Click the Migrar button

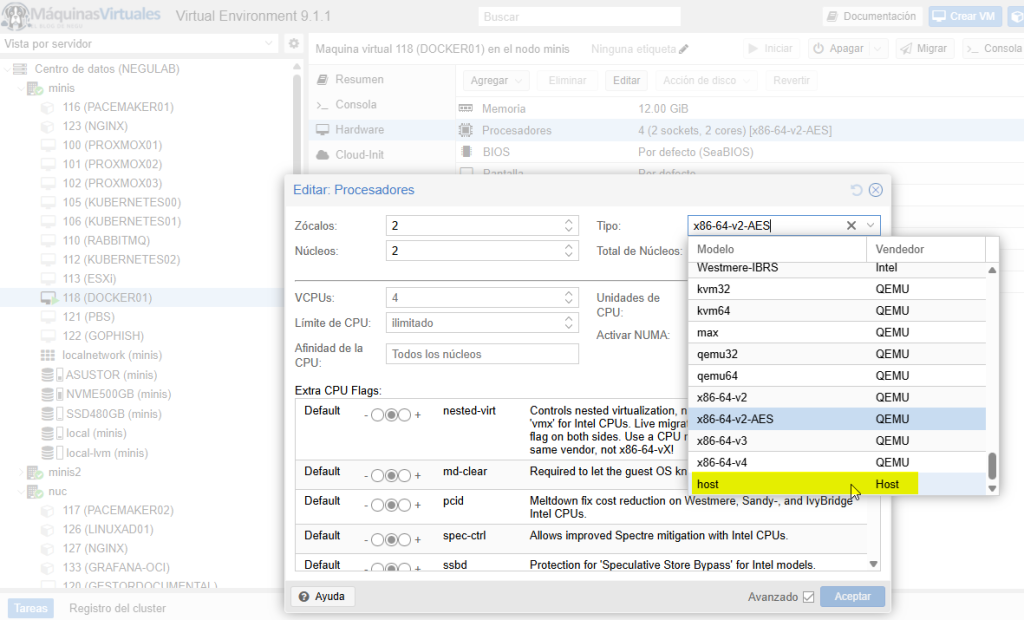pos(924,47)
